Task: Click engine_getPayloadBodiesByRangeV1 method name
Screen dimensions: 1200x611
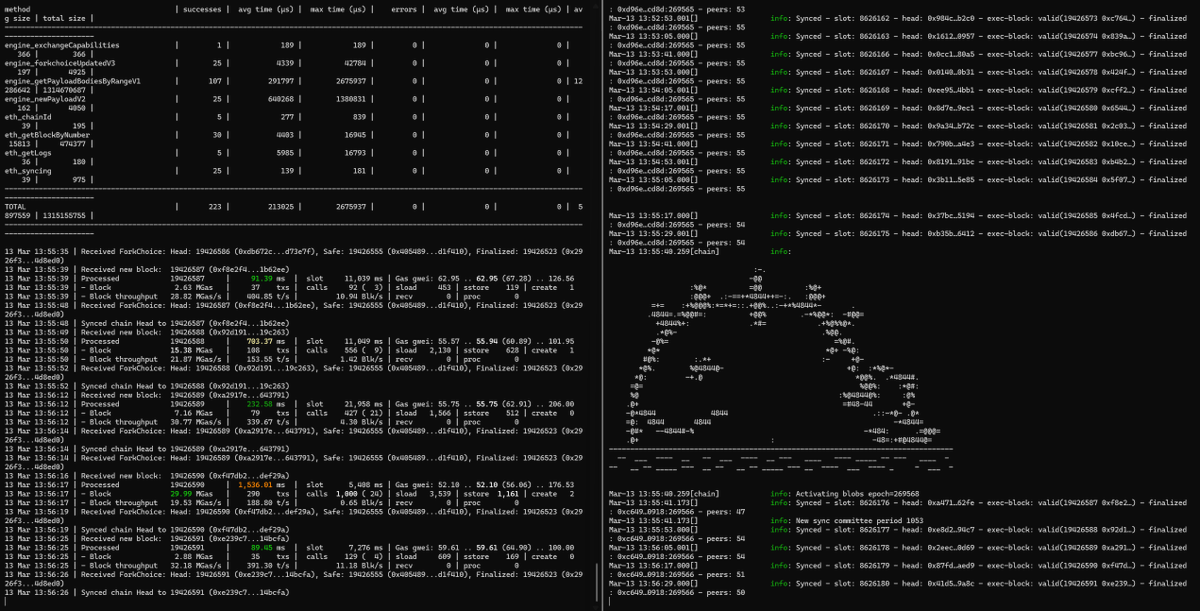Action: (72, 82)
